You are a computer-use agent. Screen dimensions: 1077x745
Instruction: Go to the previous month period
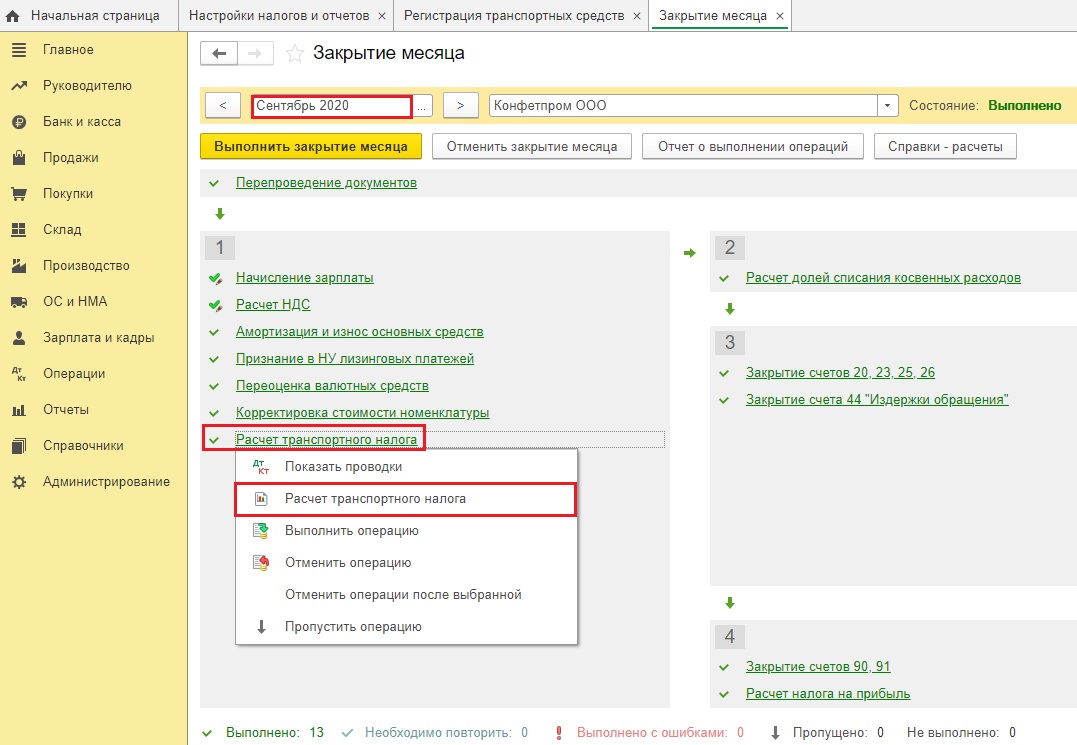pos(222,106)
